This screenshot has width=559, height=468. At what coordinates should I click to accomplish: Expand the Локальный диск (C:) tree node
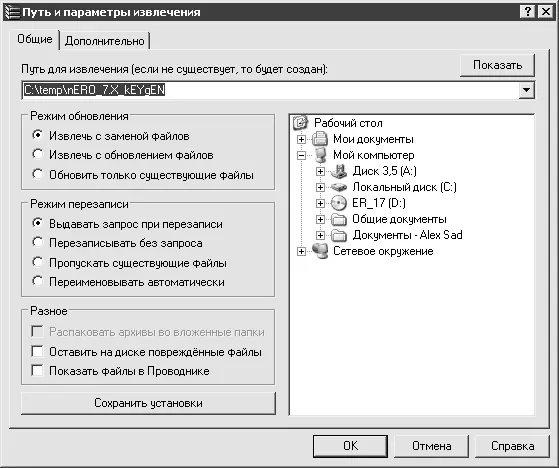(320, 187)
